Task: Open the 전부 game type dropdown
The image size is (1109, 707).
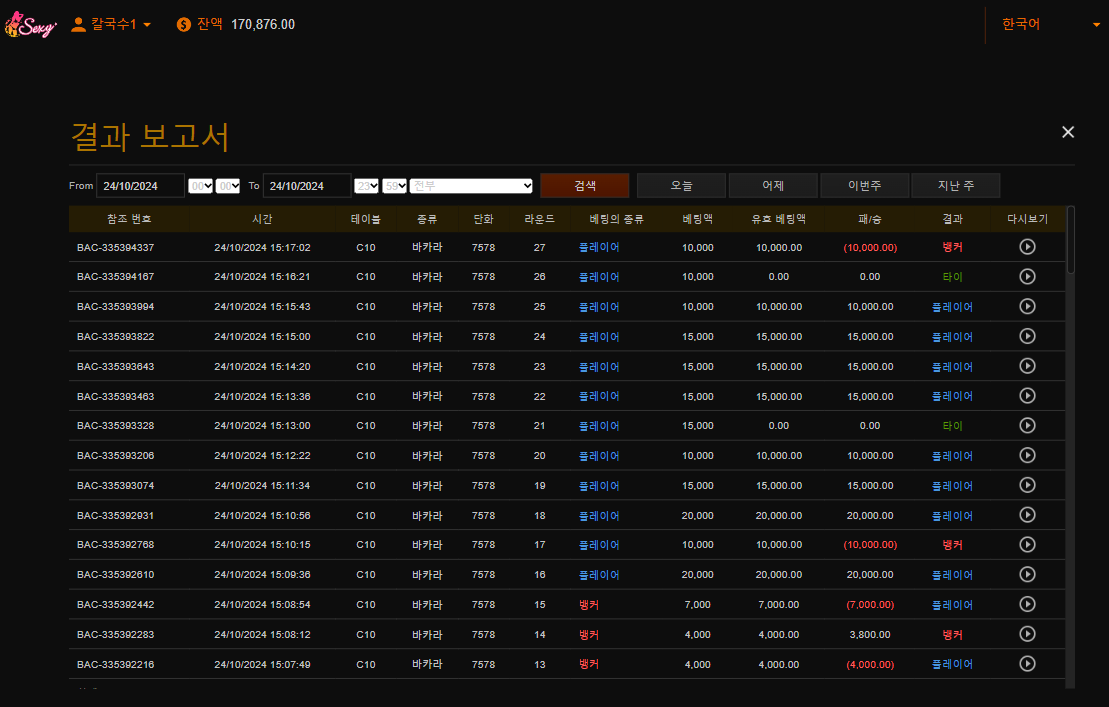Action: 471,186
